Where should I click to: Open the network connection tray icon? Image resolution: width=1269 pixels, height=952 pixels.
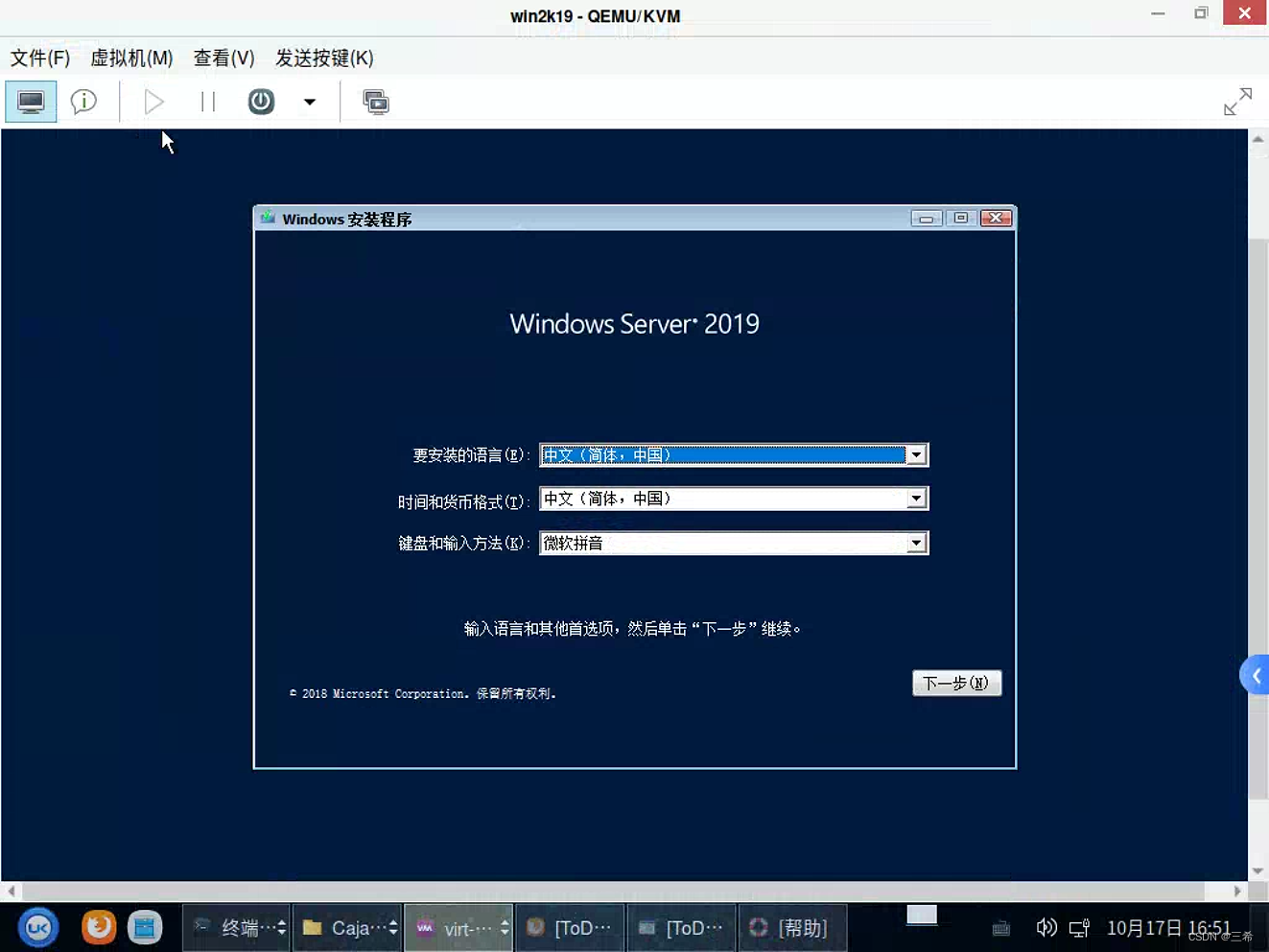1079,927
